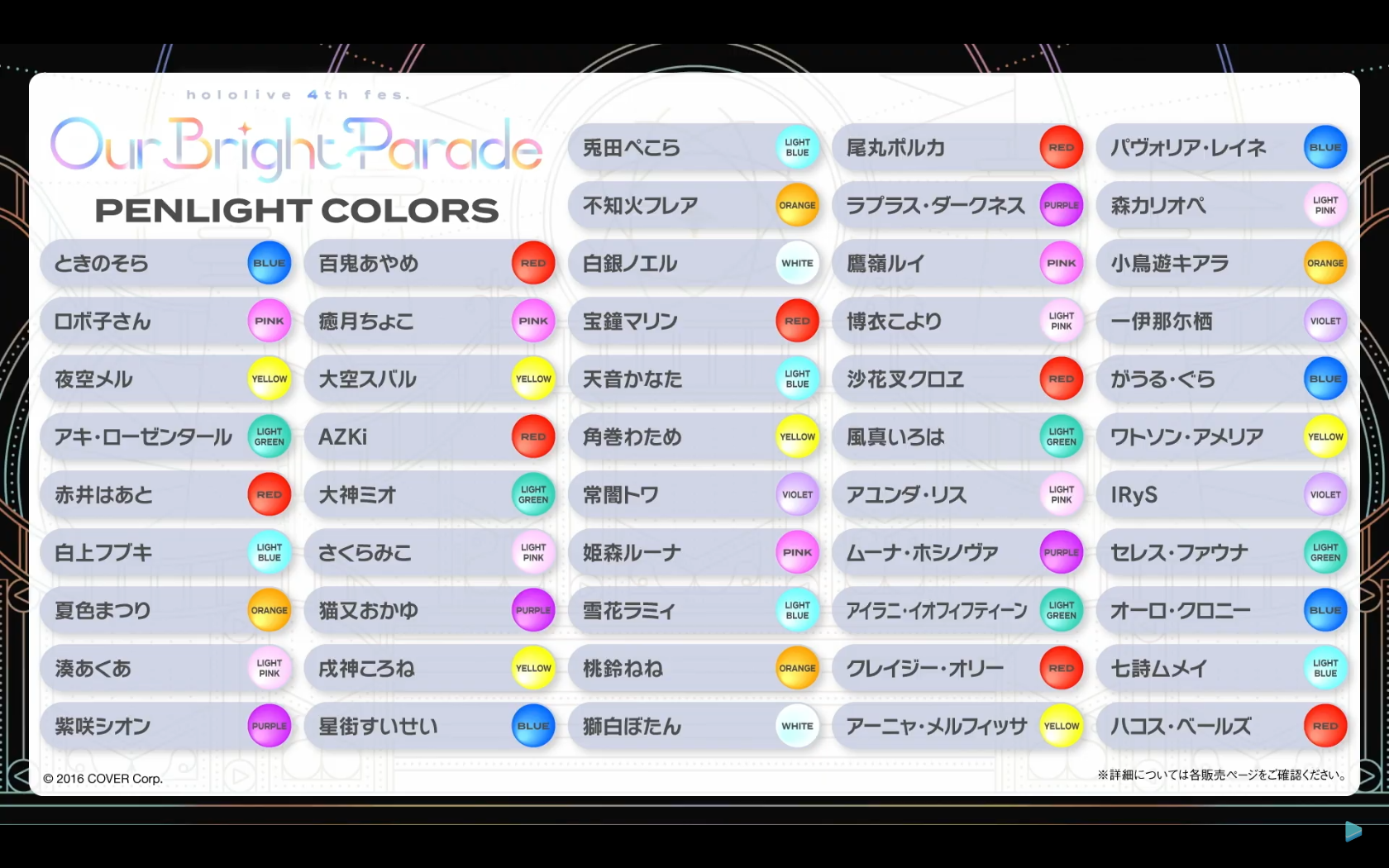
Task: Click the YELLOW swatch for 角巻わため
Action: click(798, 436)
